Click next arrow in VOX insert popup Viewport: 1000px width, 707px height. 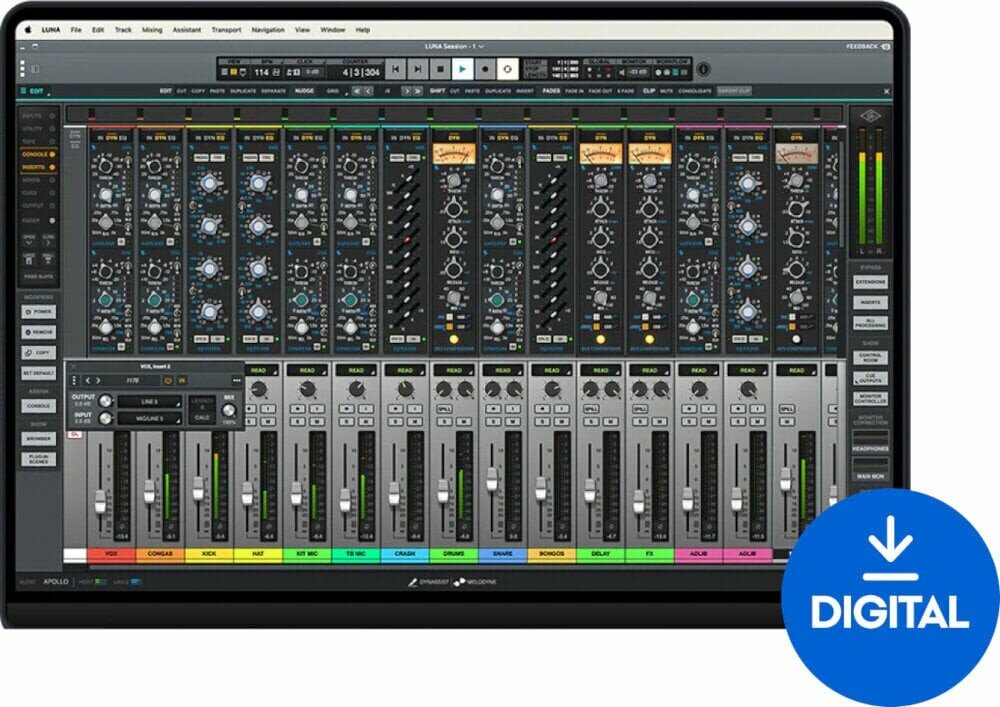click(x=99, y=380)
